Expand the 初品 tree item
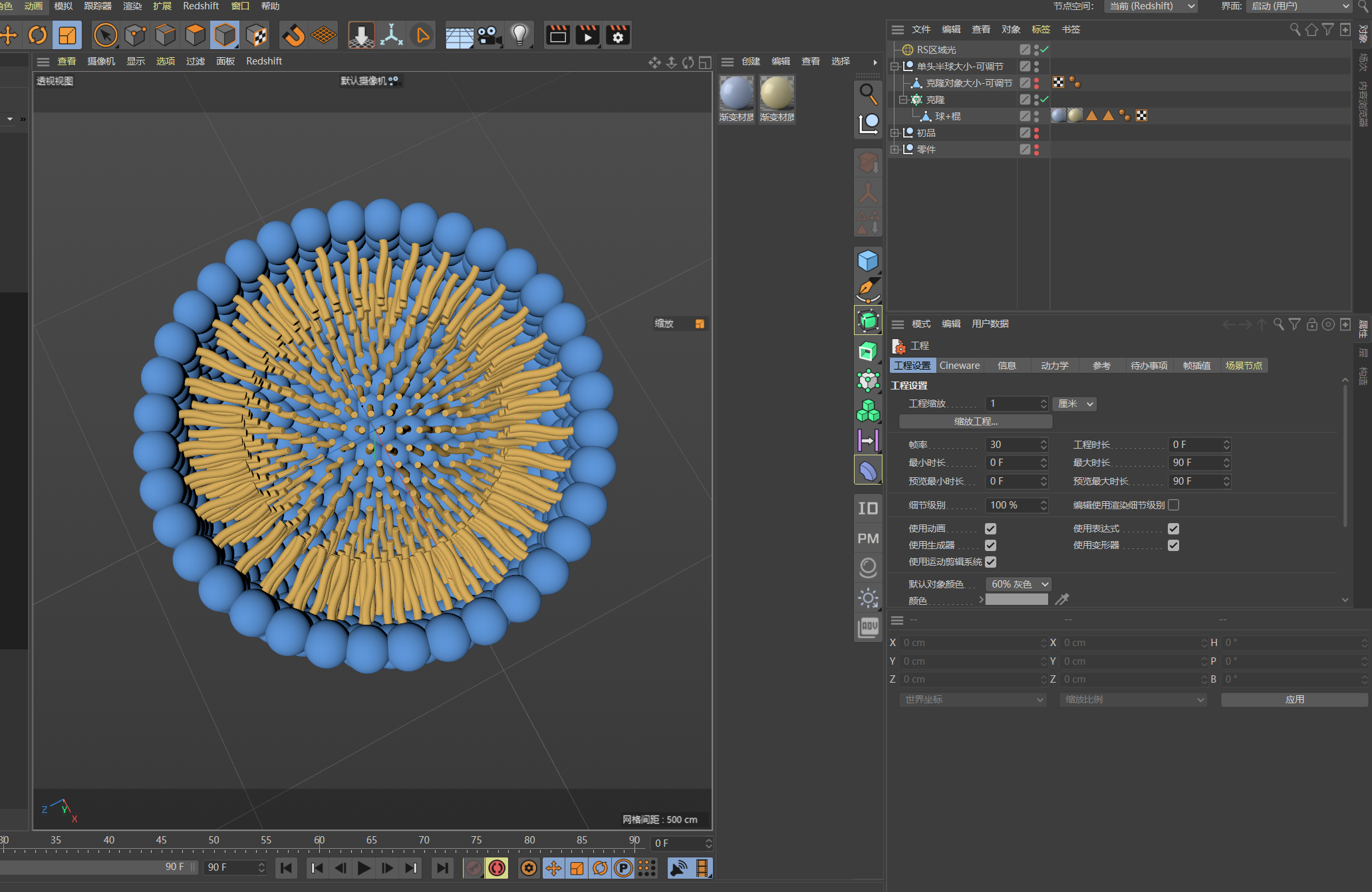The image size is (1372, 892). [894, 133]
